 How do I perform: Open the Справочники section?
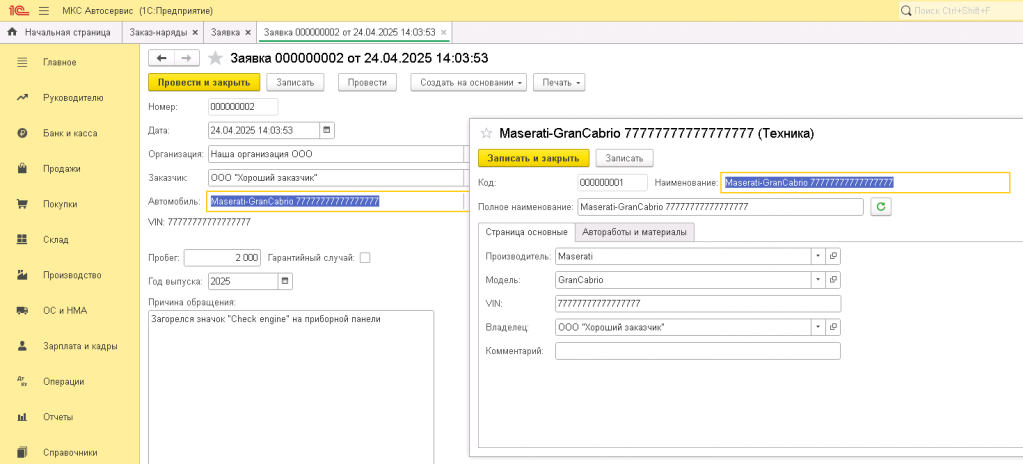tap(70, 452)
